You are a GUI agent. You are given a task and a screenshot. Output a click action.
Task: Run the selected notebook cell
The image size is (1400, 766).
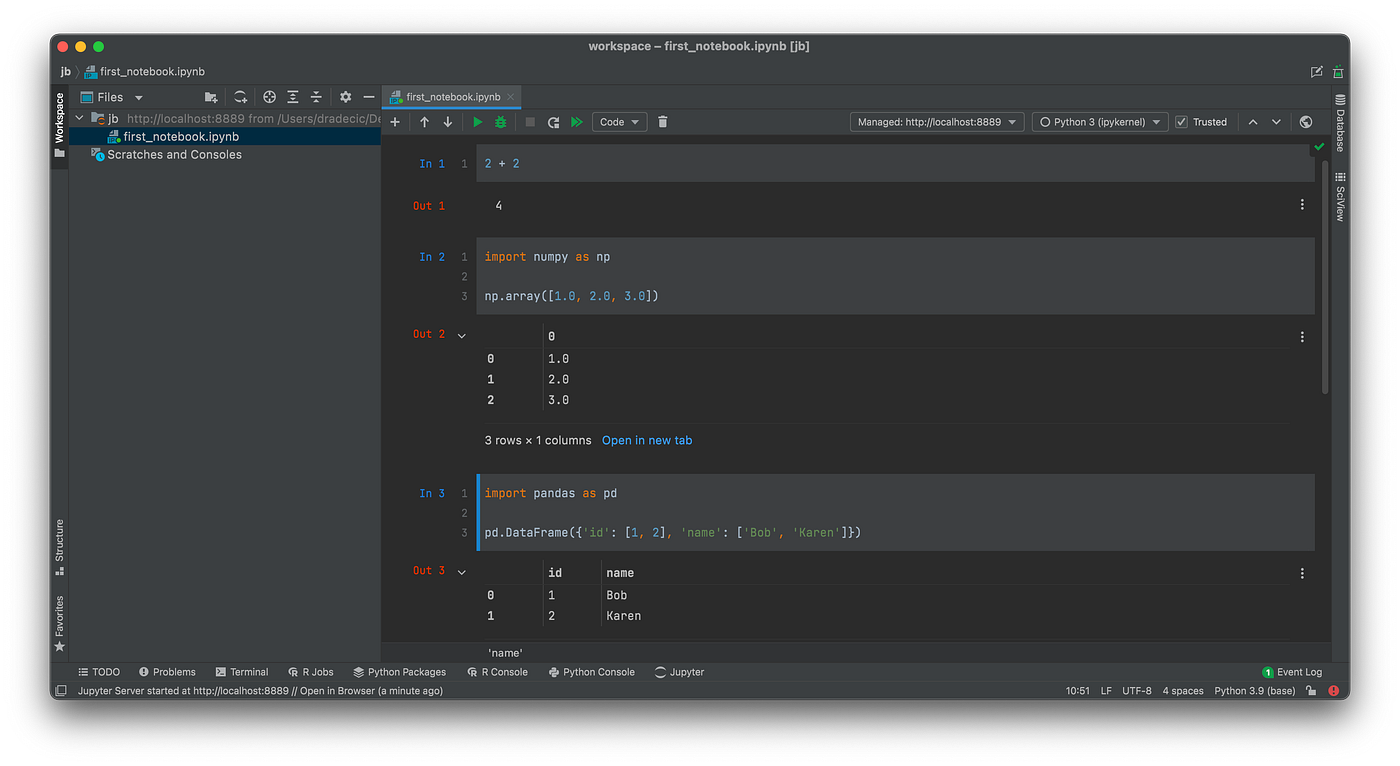[477, 121]
